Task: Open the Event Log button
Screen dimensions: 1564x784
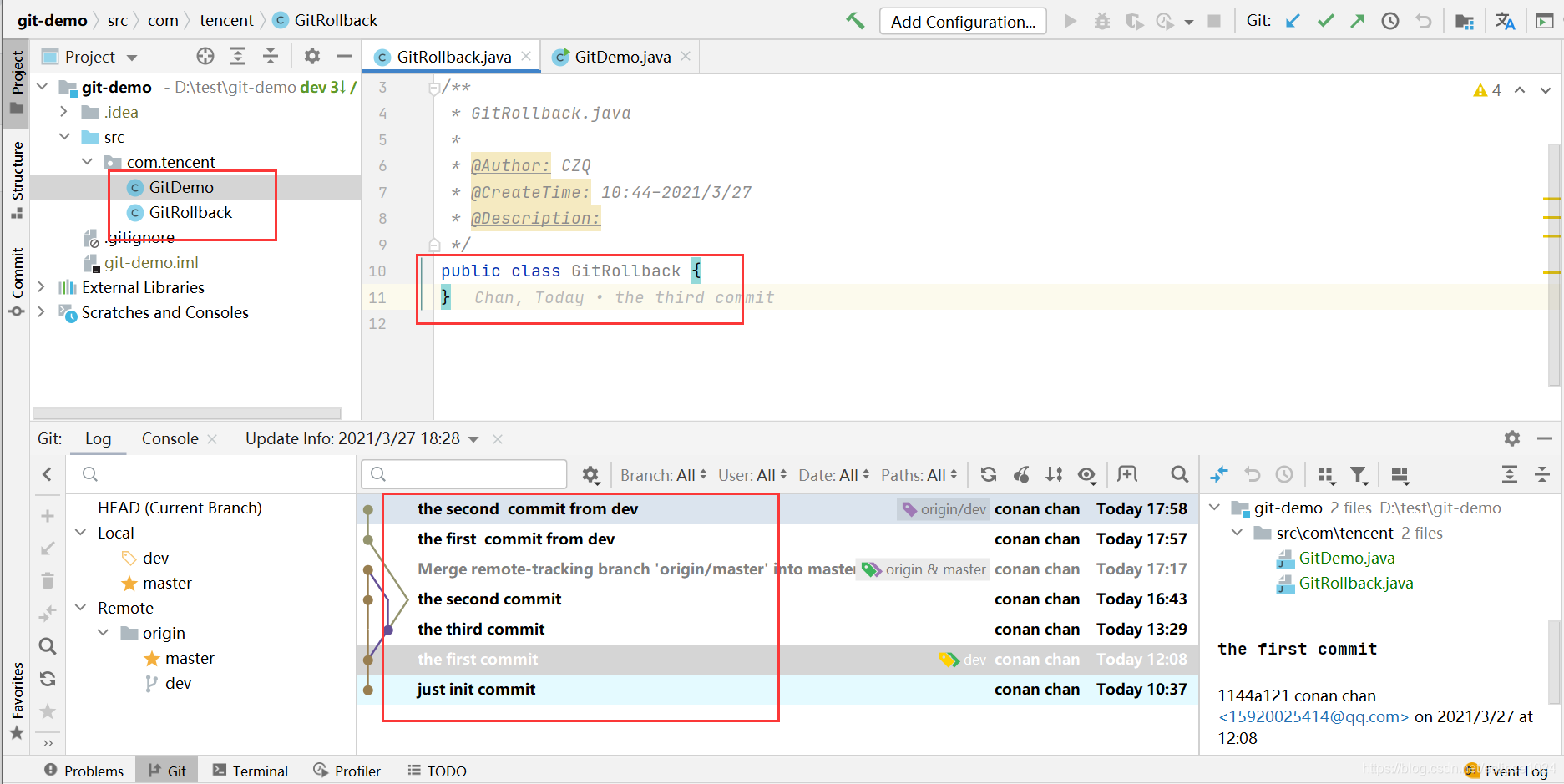Action: coord(1508,771)
